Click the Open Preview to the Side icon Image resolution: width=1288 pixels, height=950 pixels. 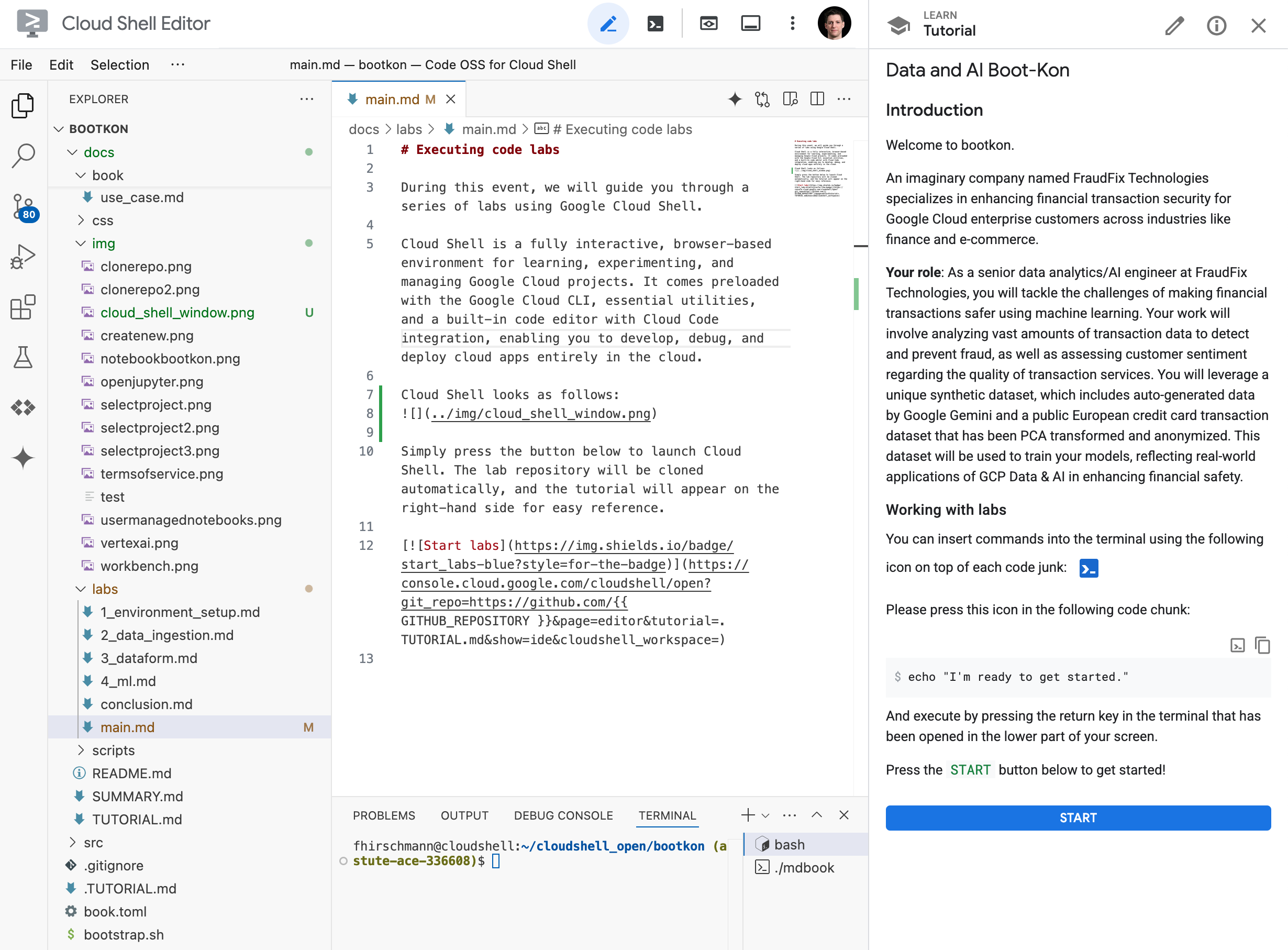790,99
